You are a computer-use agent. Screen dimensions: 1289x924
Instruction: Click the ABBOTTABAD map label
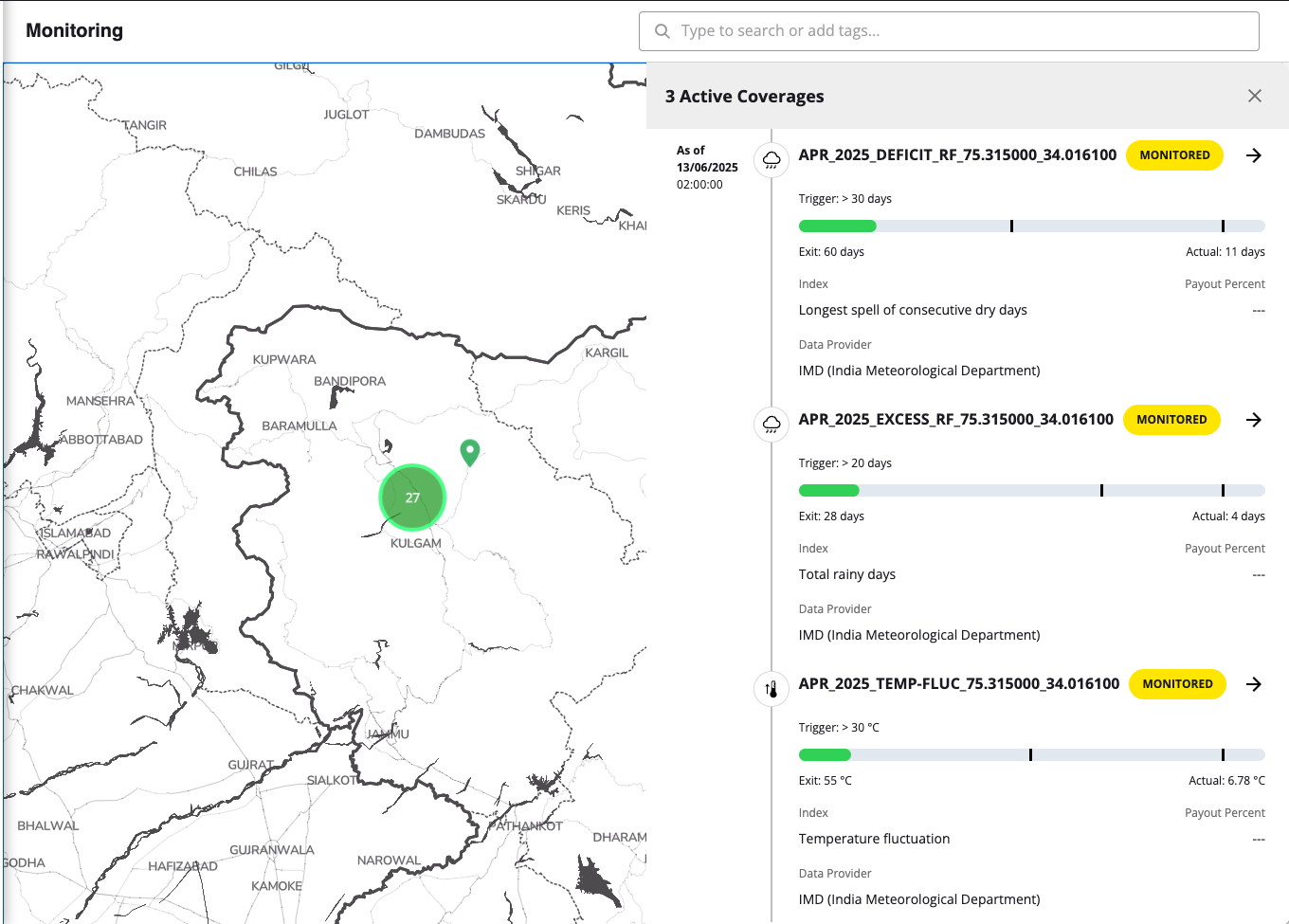click(101, 440)
